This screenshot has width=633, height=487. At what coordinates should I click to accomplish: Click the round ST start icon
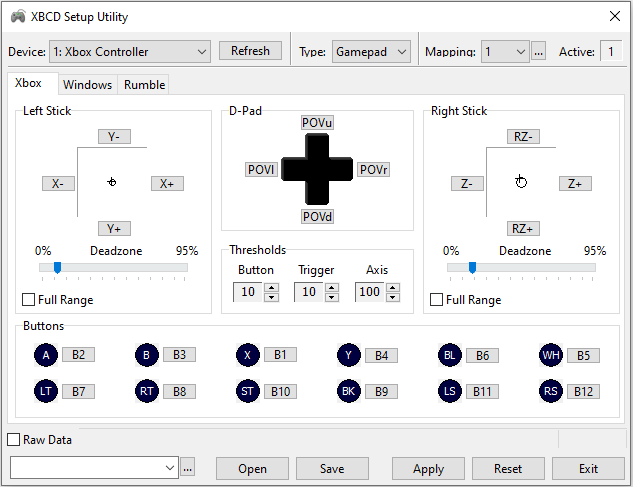pyautogui.click(x=247, y=391)
